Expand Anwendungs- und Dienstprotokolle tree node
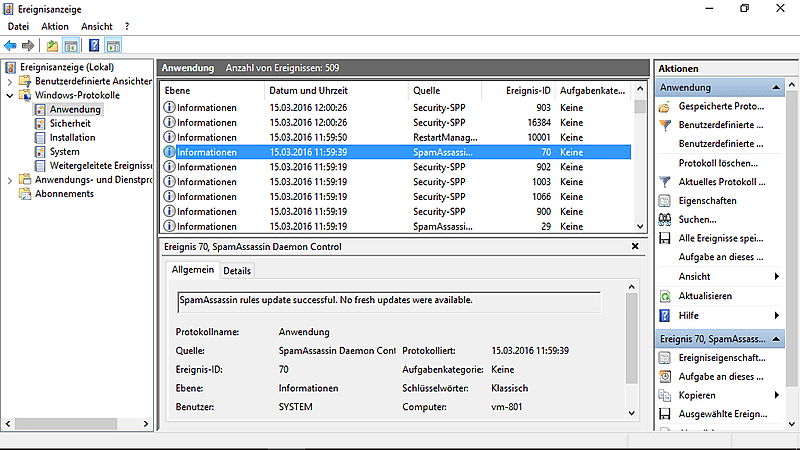This screenshot has height=450, width=800. (11, 180)
